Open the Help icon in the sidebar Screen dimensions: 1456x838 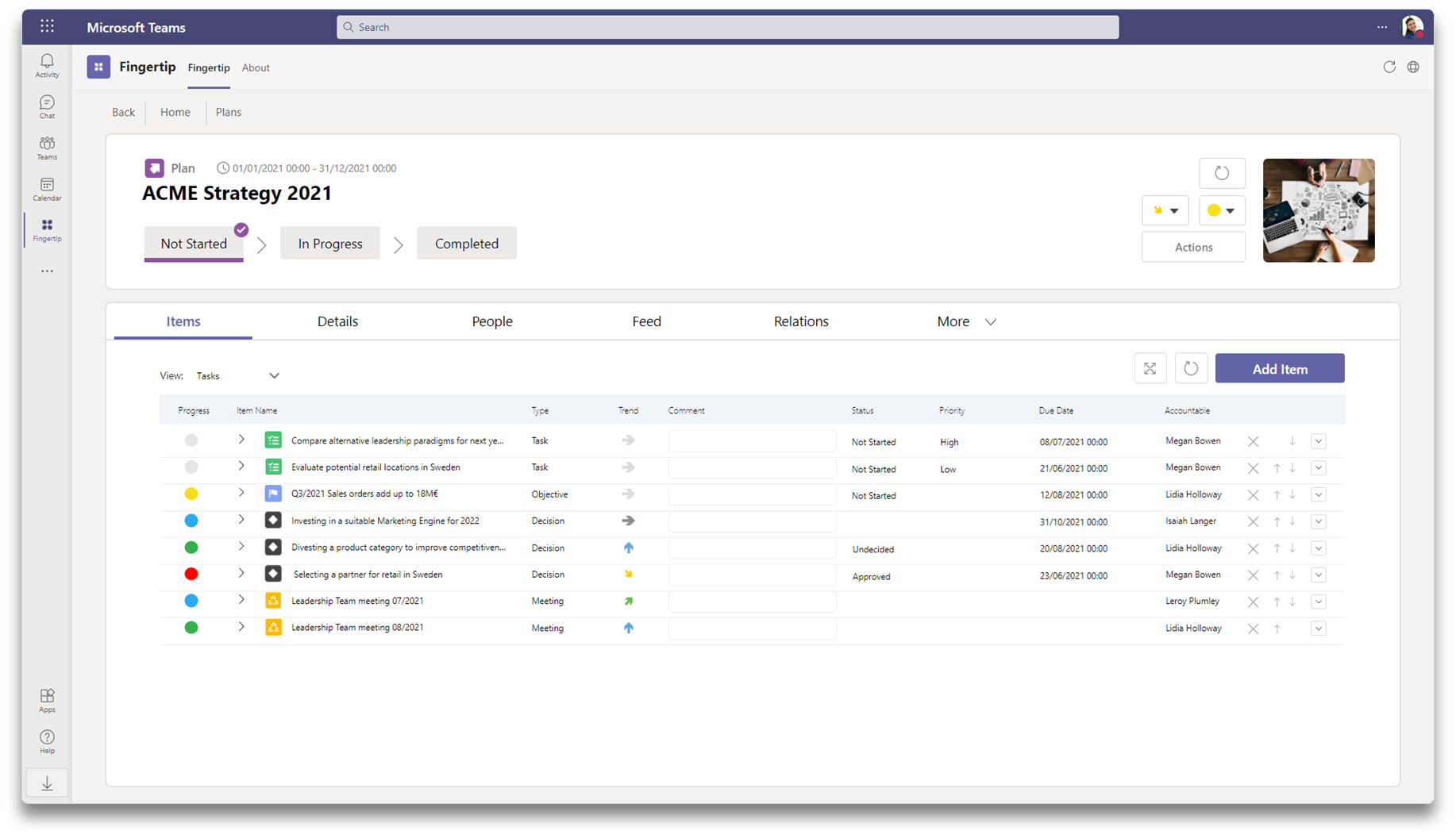click(47, 742)
